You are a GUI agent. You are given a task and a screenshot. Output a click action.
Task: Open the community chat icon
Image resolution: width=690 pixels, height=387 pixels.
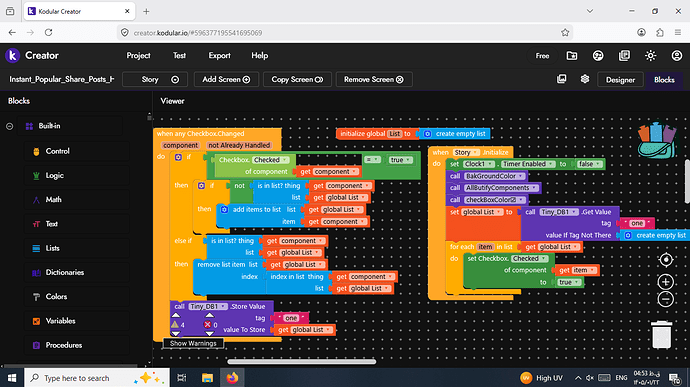click(x=598, y=55)
